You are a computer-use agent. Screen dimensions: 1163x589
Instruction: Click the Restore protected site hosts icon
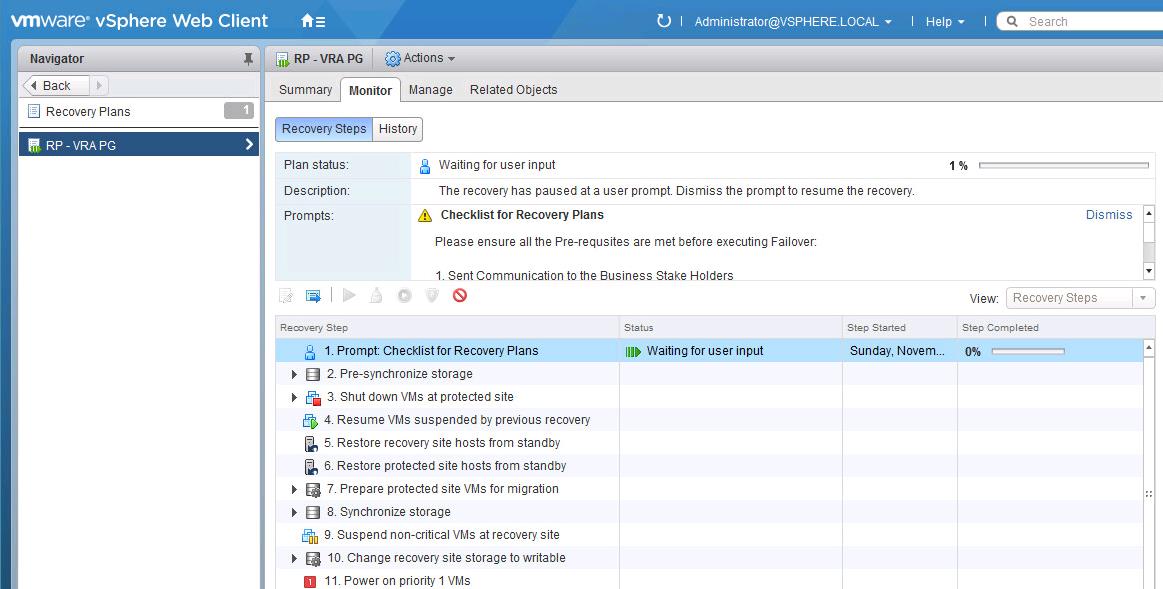[311, 467]
